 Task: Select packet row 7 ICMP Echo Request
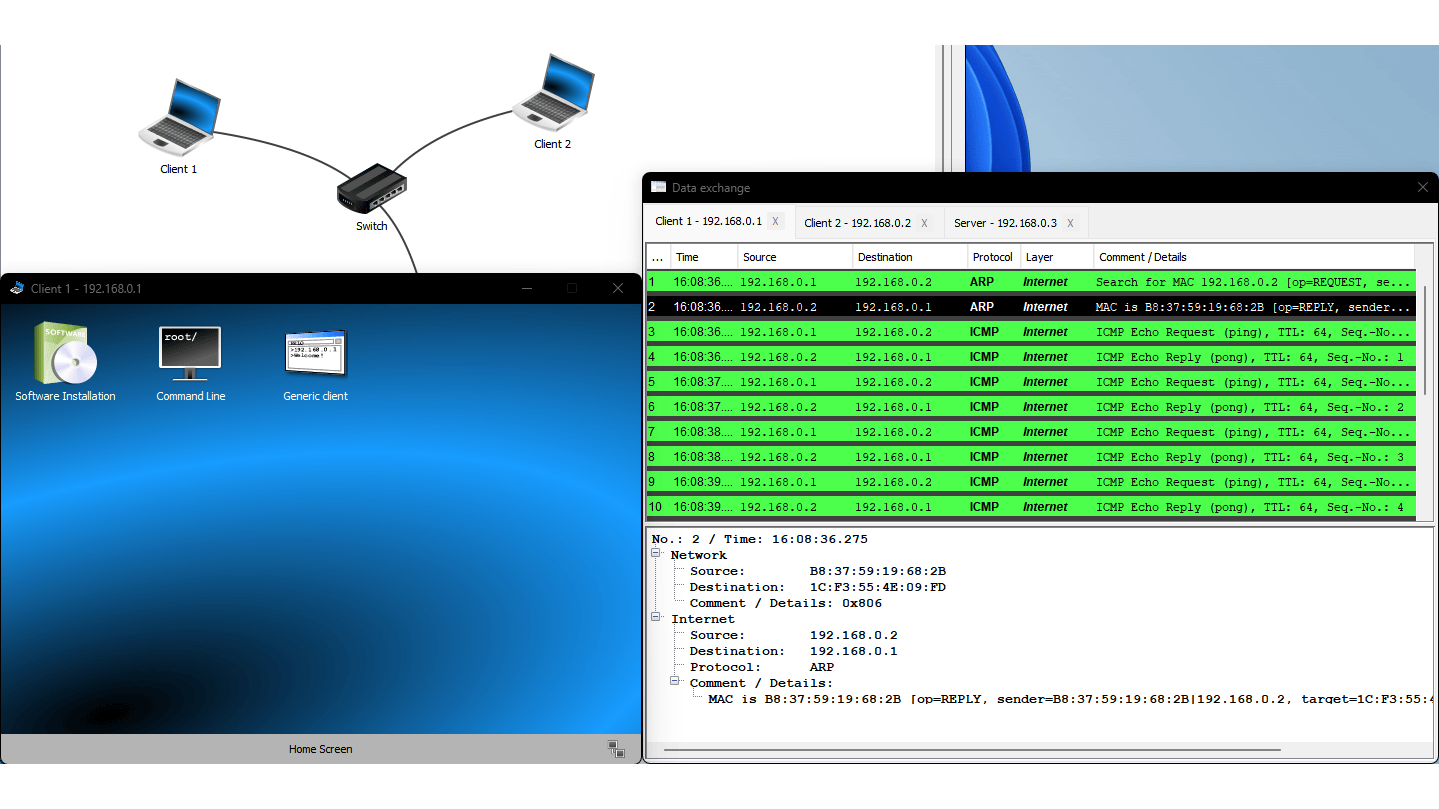click(1031, 432)
